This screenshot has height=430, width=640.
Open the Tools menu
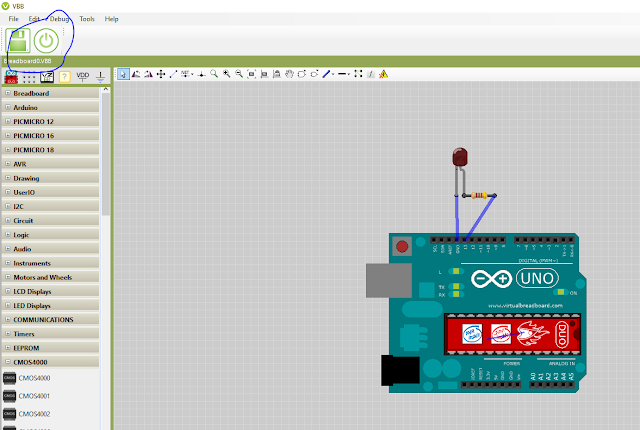click(87, 19)
